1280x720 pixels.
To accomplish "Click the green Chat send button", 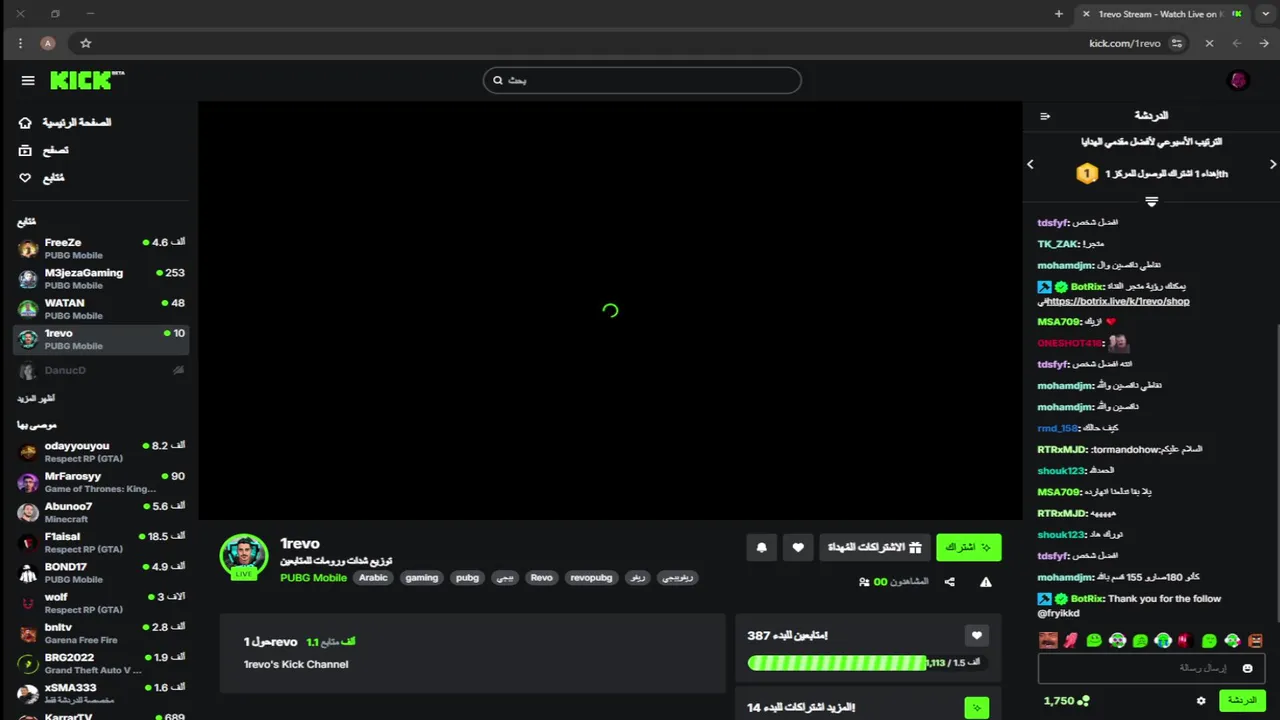I will [x=1242, y=701].
